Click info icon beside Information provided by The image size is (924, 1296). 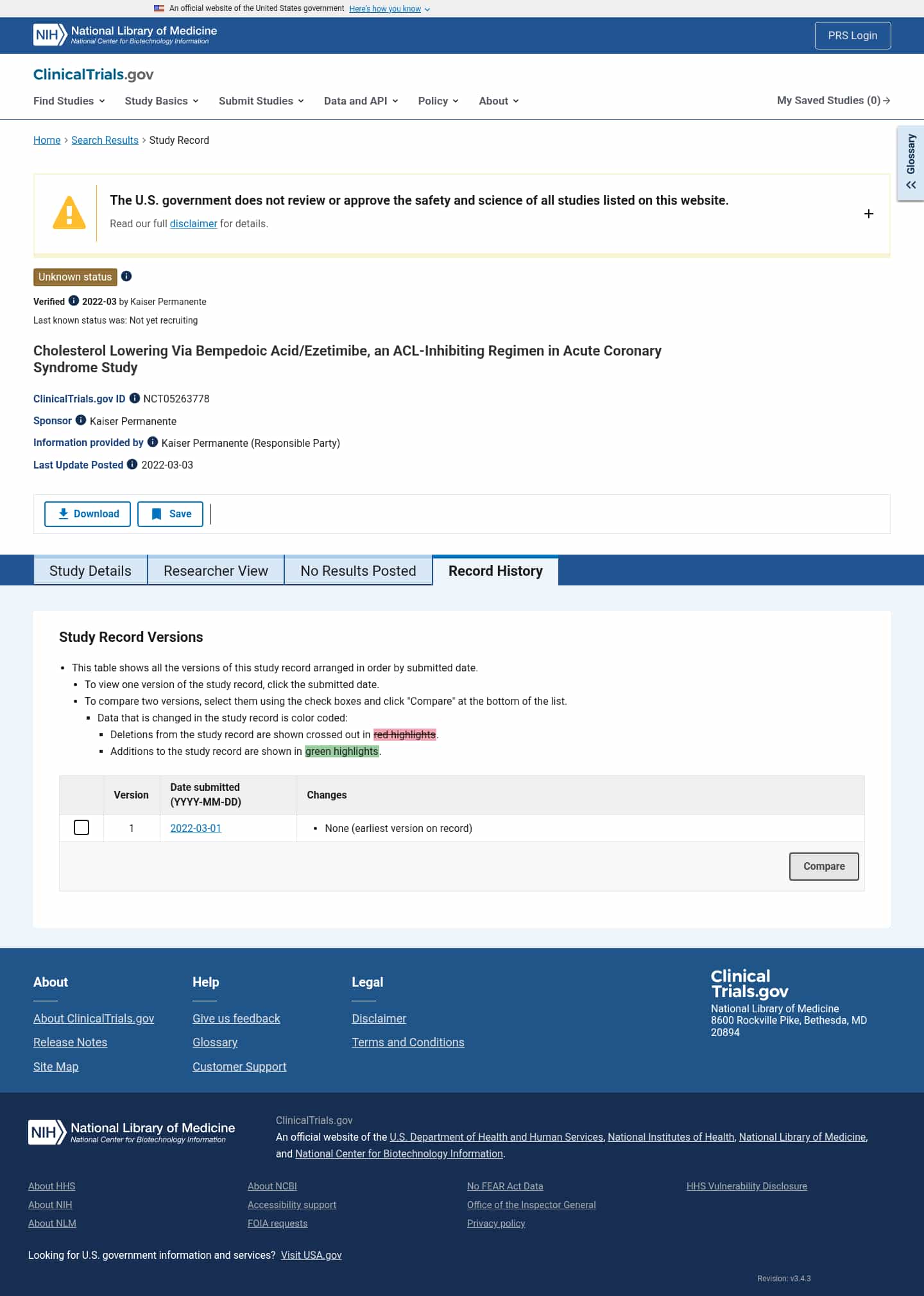[153, 442]
